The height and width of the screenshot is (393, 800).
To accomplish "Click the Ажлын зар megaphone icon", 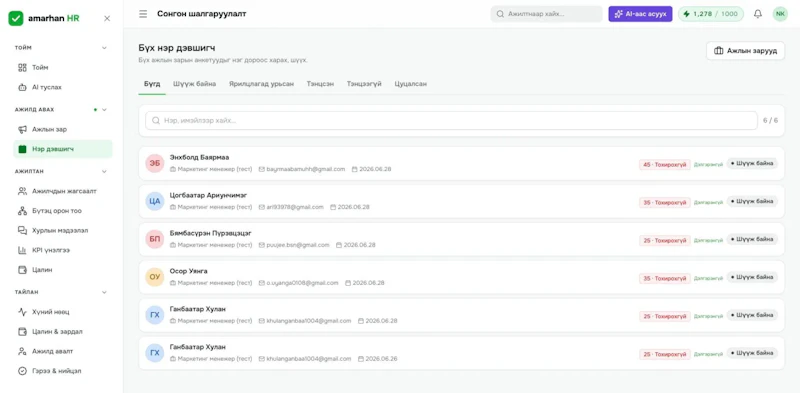I will pos(22,130).
